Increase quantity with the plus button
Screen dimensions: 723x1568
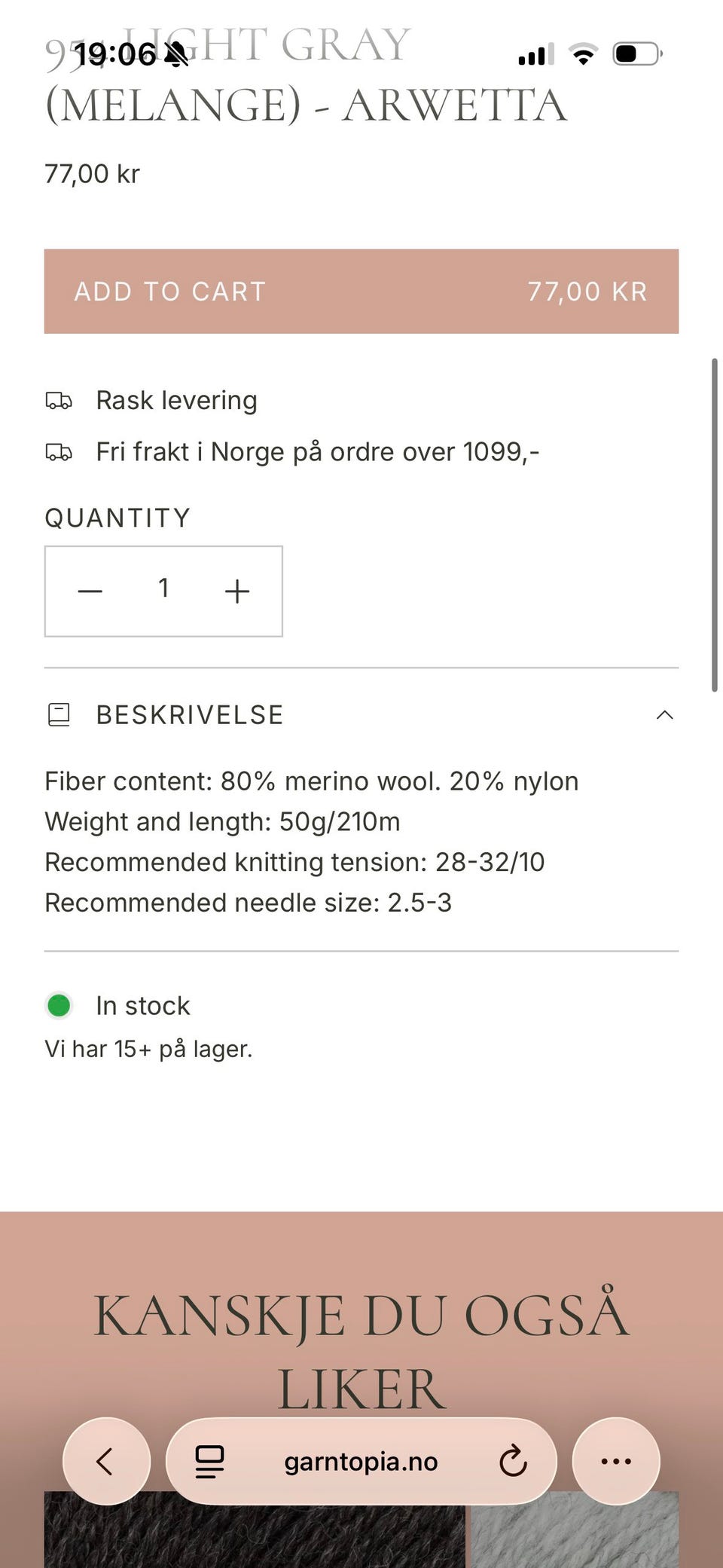pos(236,591)
